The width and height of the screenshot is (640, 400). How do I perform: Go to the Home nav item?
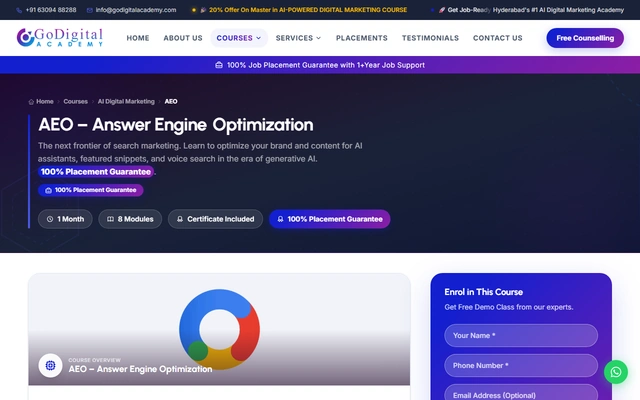coord(138,38)
